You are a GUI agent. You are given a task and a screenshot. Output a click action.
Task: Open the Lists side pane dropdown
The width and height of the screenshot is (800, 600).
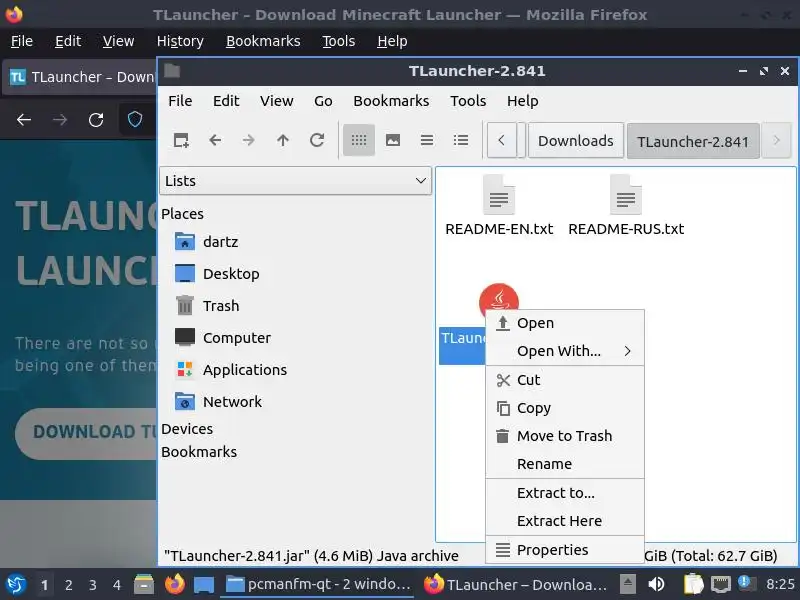pyautogui.click(x=295, y=181)
